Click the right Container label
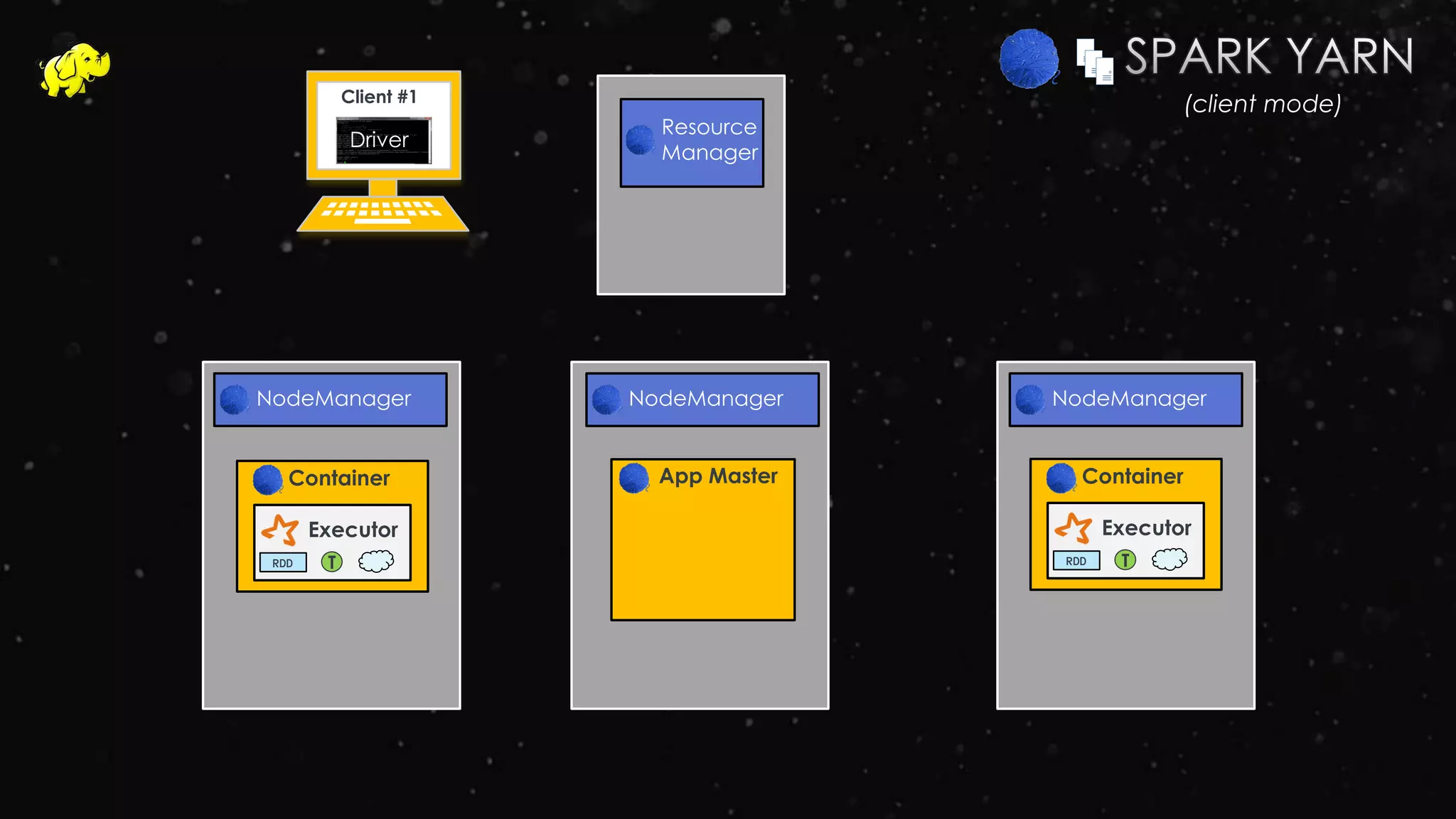Screen dimensions: 1456x819 1133,476
